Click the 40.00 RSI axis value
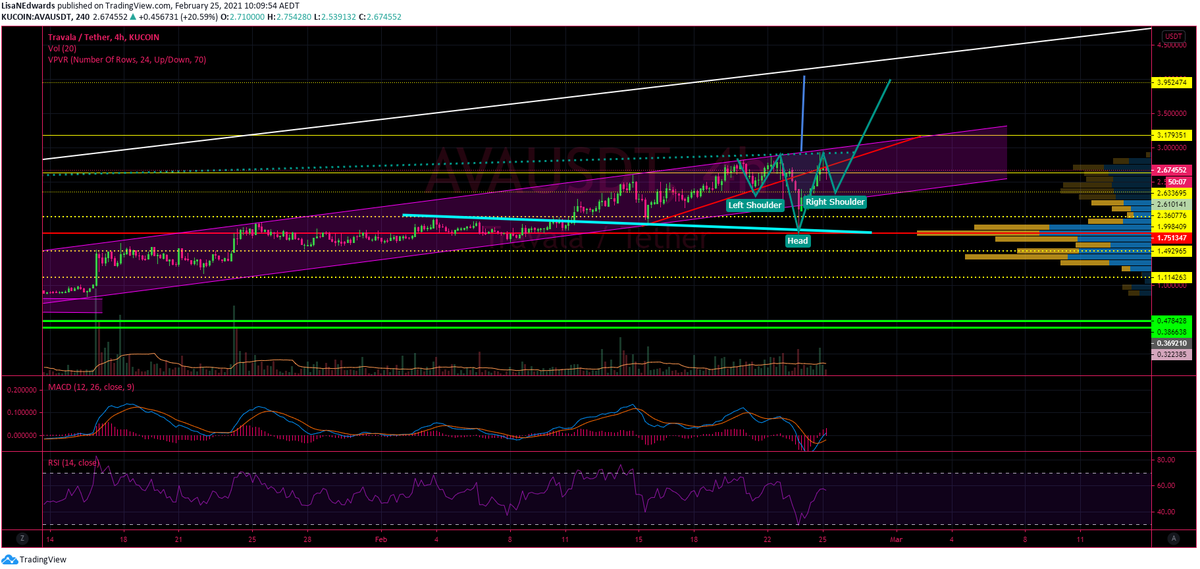This screenshot has height=569, width=1200. 1167,512
